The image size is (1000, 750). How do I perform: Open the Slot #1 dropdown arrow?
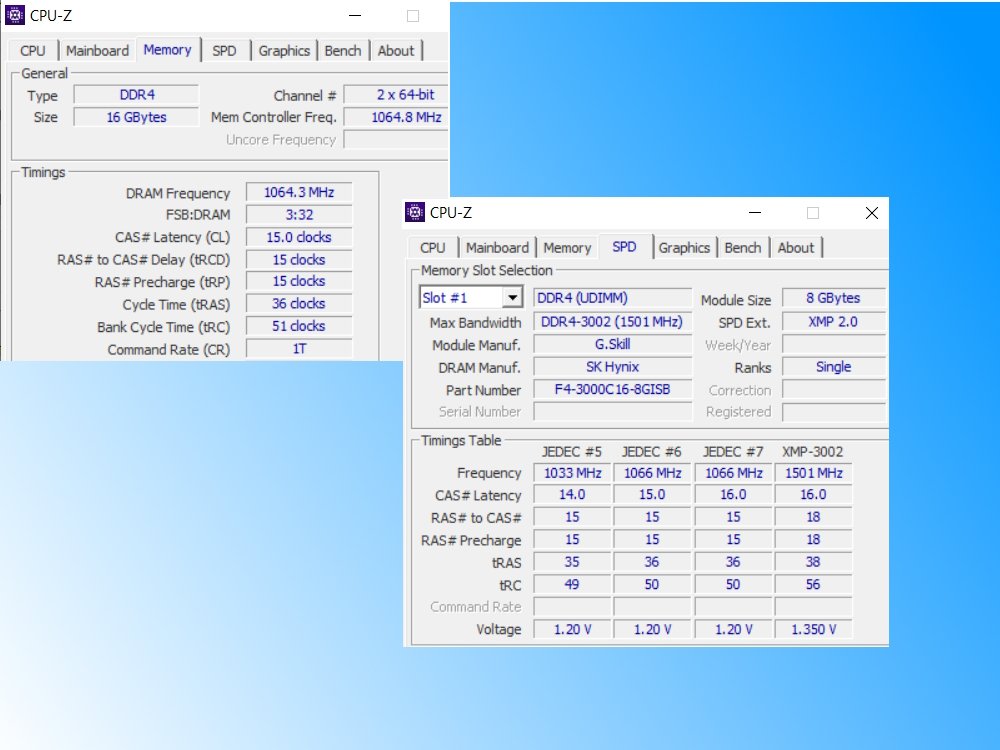pyautogui.click(x=512, y=298)
